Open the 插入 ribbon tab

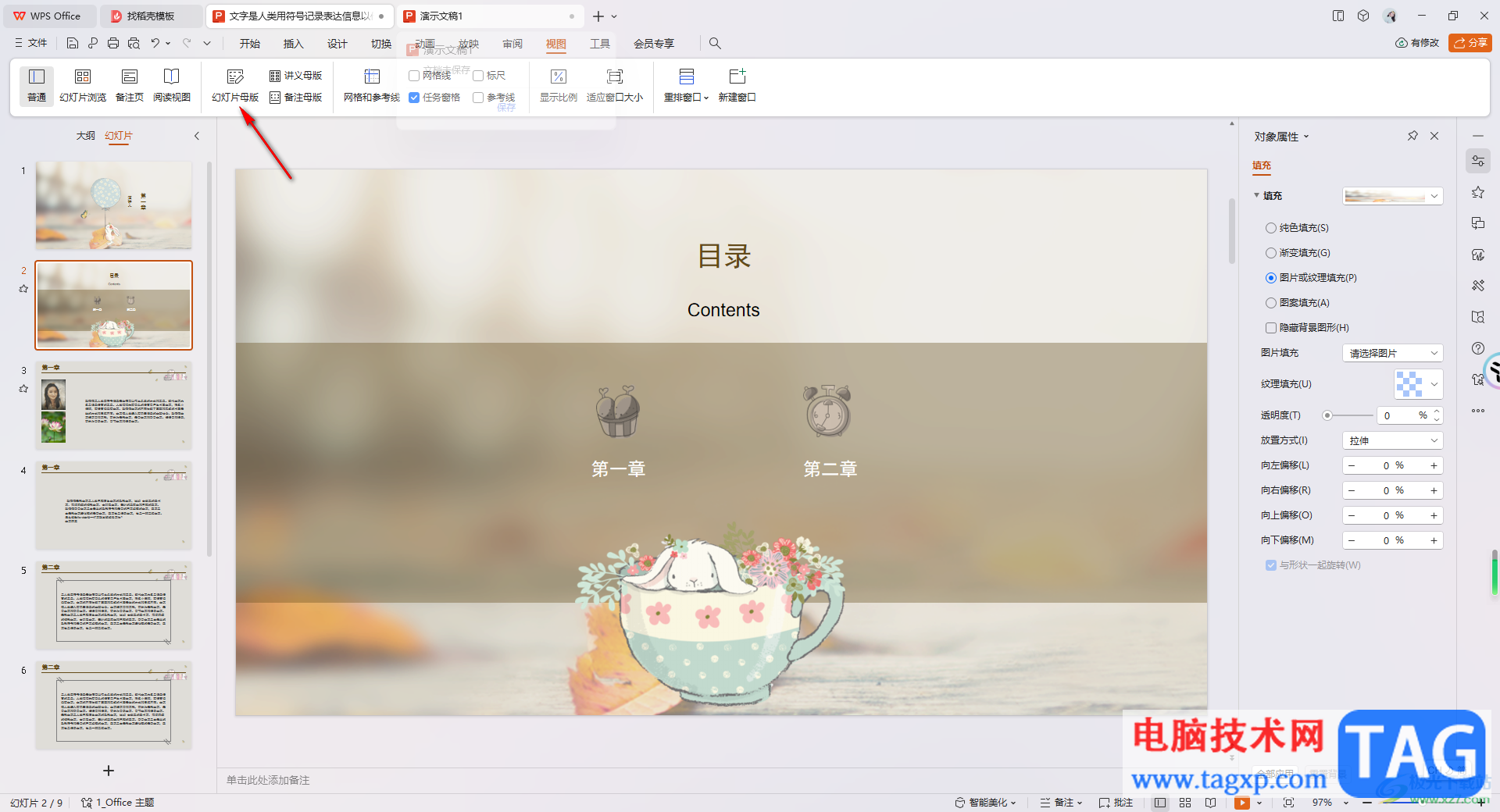pyautogui.click(x=294, y=44)
